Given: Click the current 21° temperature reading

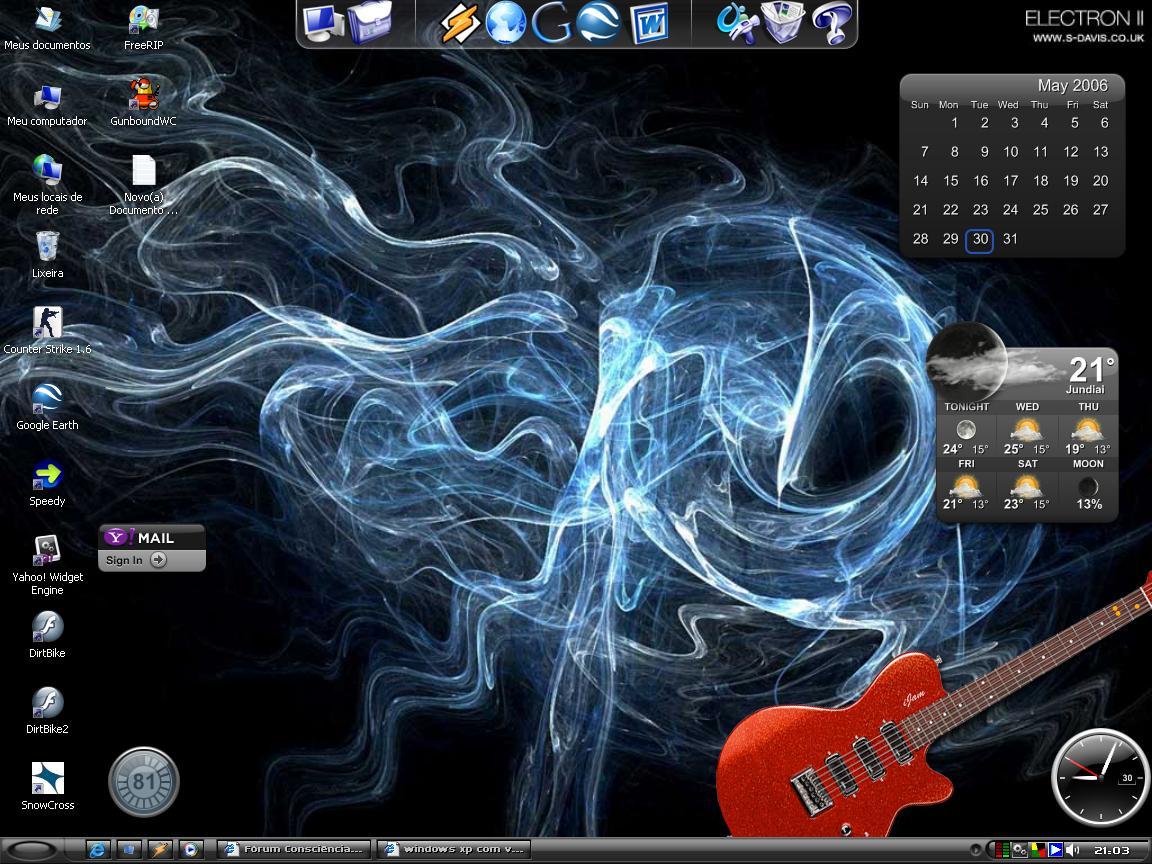Looking at the screenshot, I should tap(1091, 368).
